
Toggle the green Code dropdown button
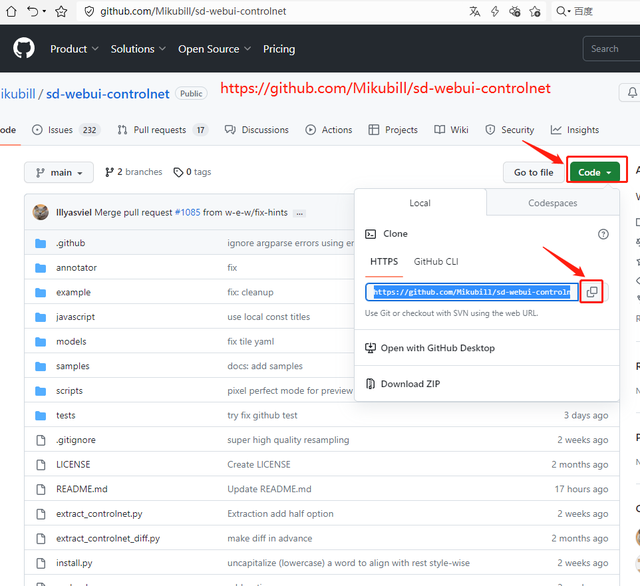[595, 173]
